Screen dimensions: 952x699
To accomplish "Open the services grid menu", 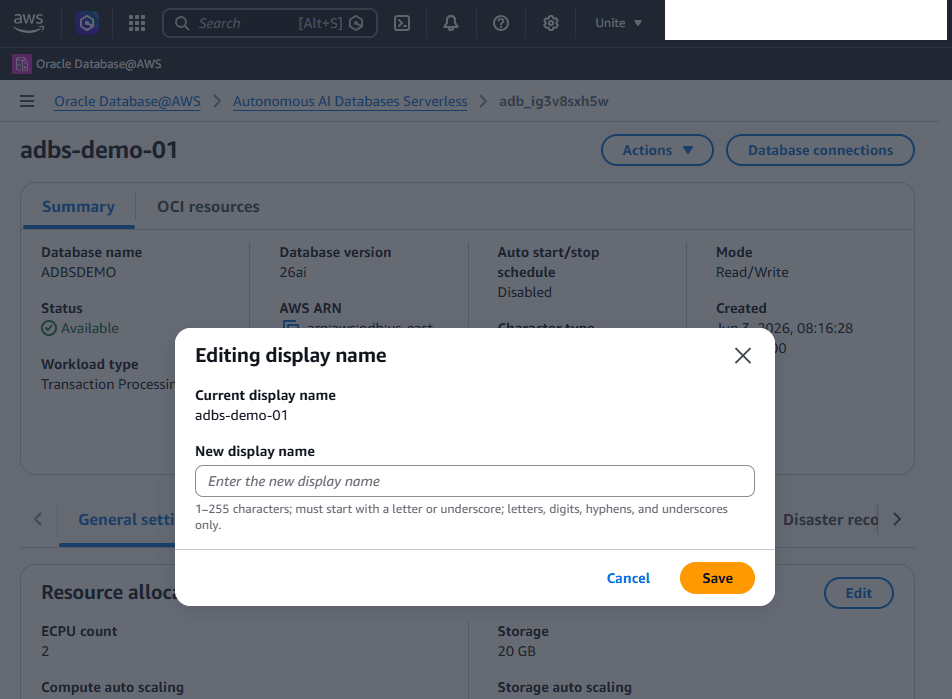I will tap(137, 23).
